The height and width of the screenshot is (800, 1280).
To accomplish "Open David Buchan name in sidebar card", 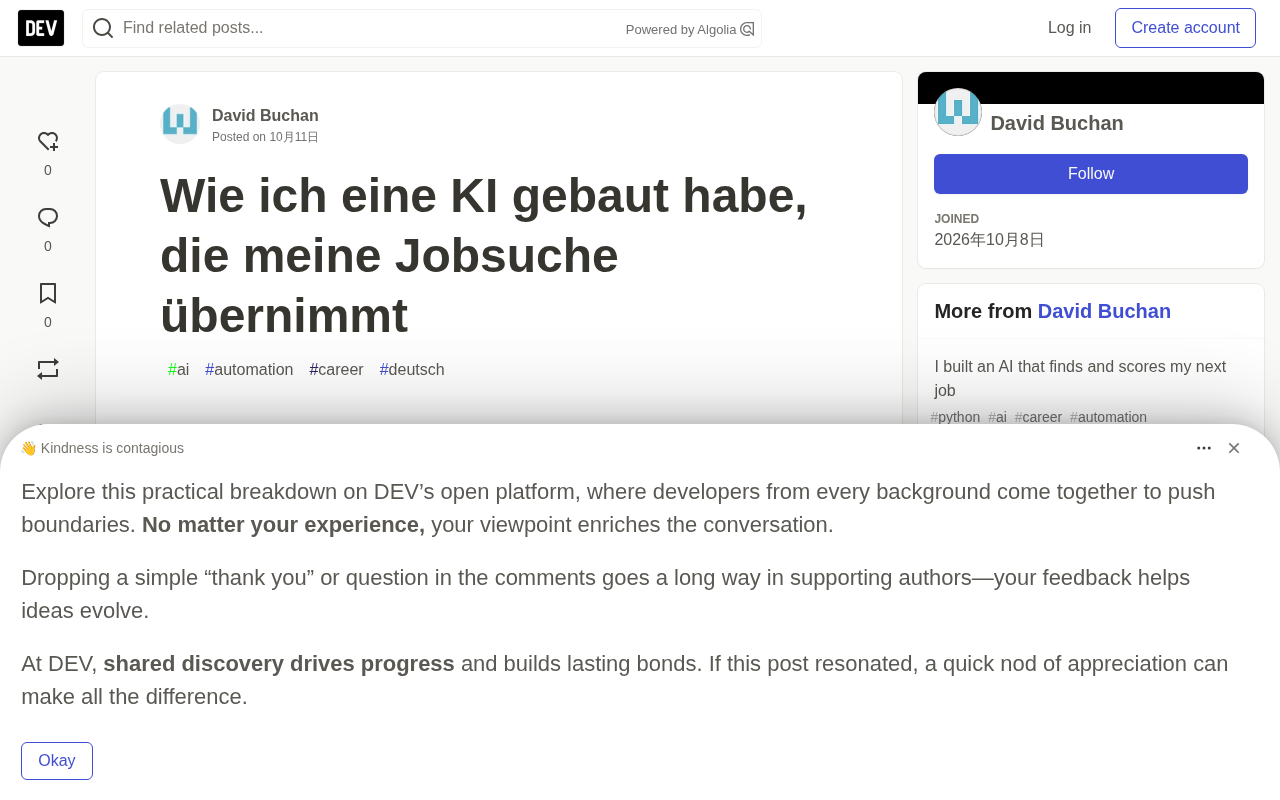I will pyautogui.click(x=1057, y=123).
